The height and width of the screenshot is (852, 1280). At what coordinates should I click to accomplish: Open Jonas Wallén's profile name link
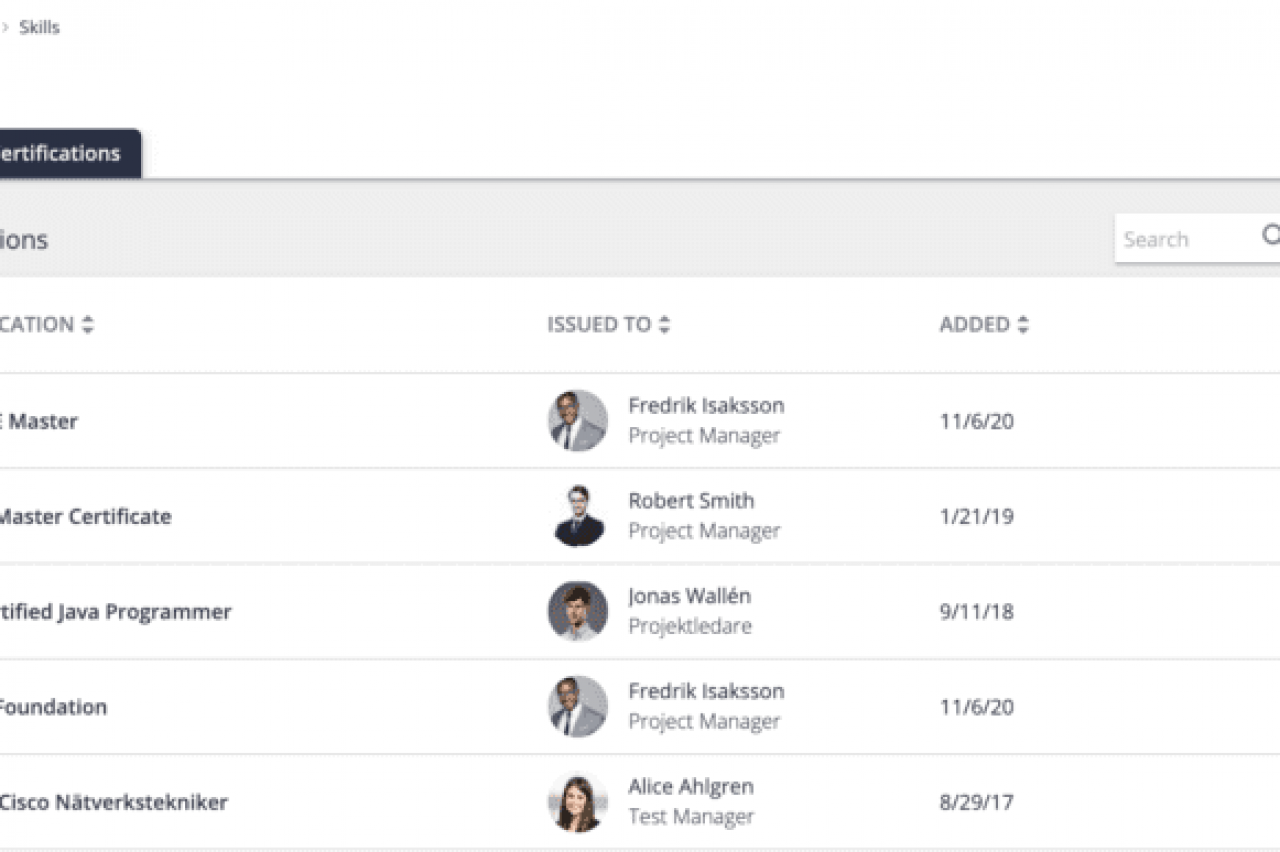click(689, 596)
